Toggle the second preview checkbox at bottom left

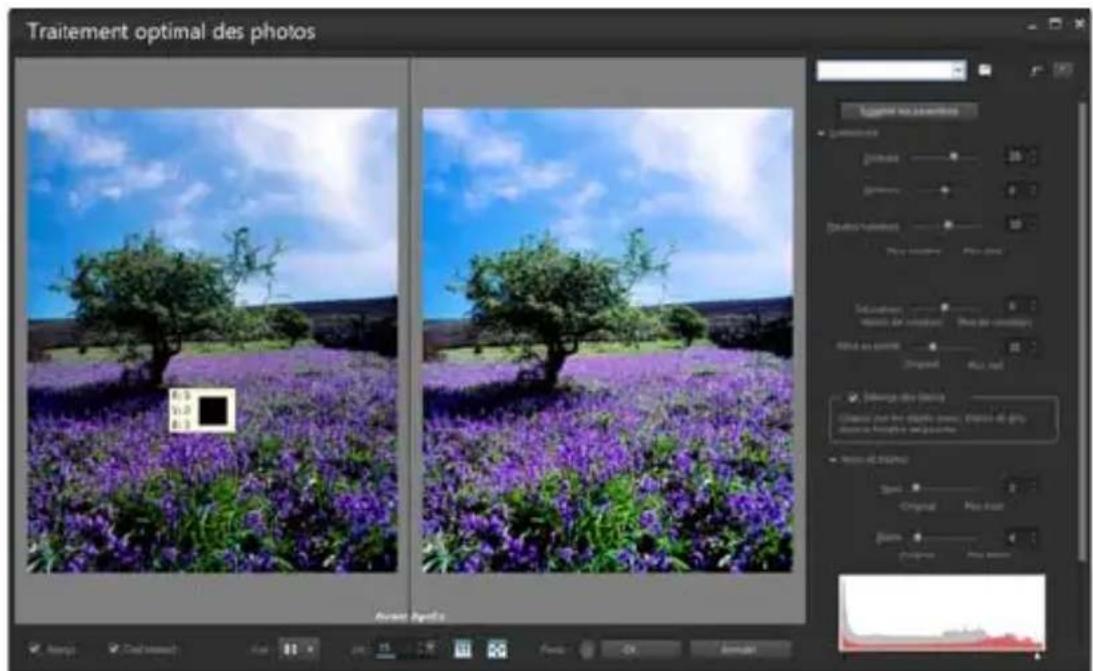click(114, 646)
